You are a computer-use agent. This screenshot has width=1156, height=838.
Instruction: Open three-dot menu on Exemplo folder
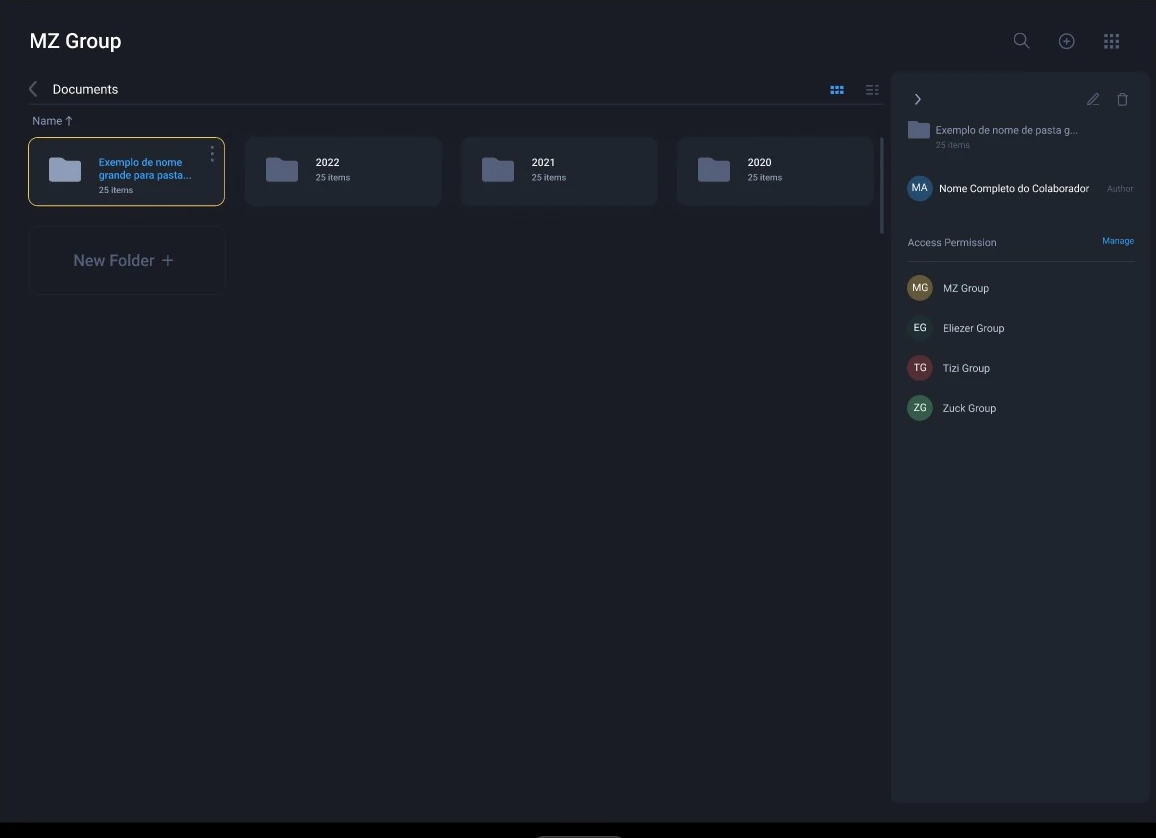pos(212,153)
